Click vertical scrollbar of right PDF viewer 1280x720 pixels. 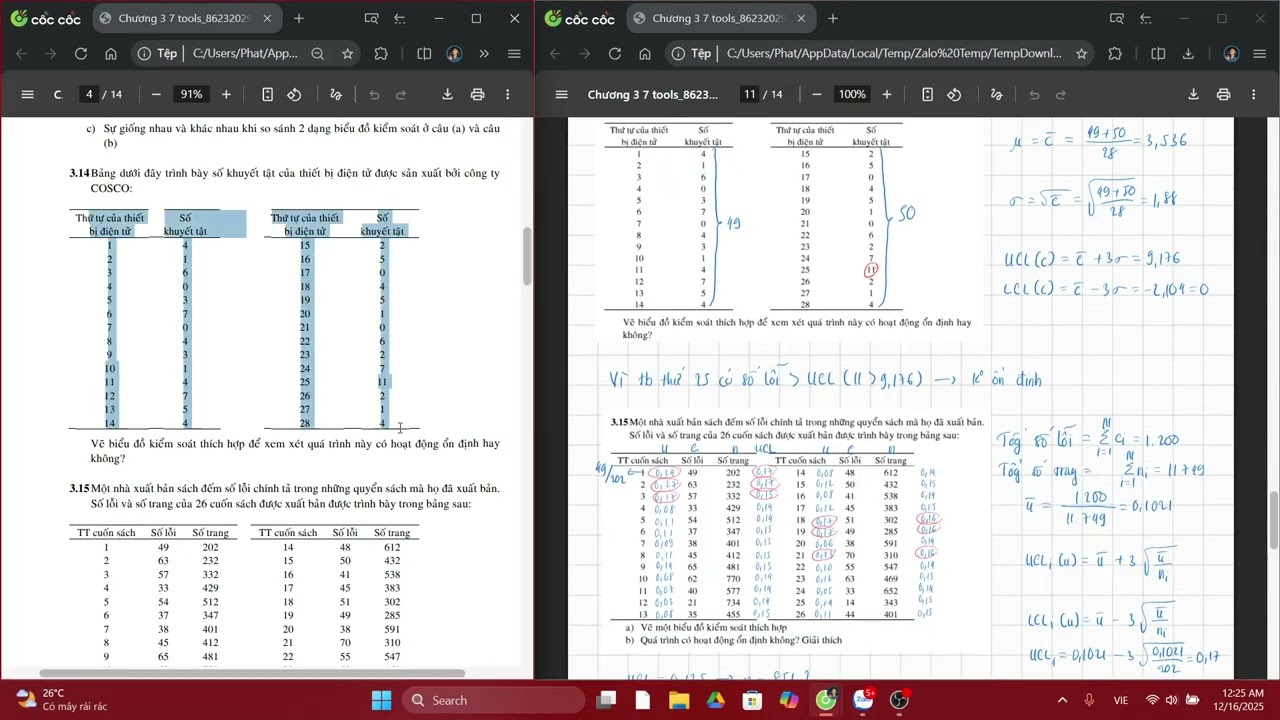(x=1274, y=521)
